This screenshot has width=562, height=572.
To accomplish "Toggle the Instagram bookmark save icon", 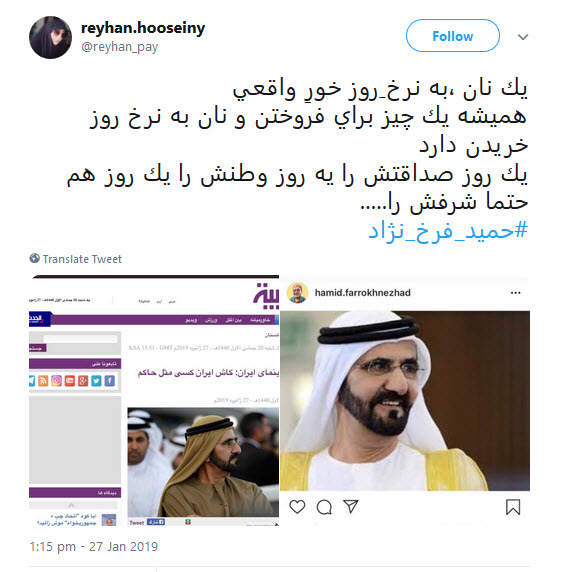I will pyautogui.click(x=513, y=507).
